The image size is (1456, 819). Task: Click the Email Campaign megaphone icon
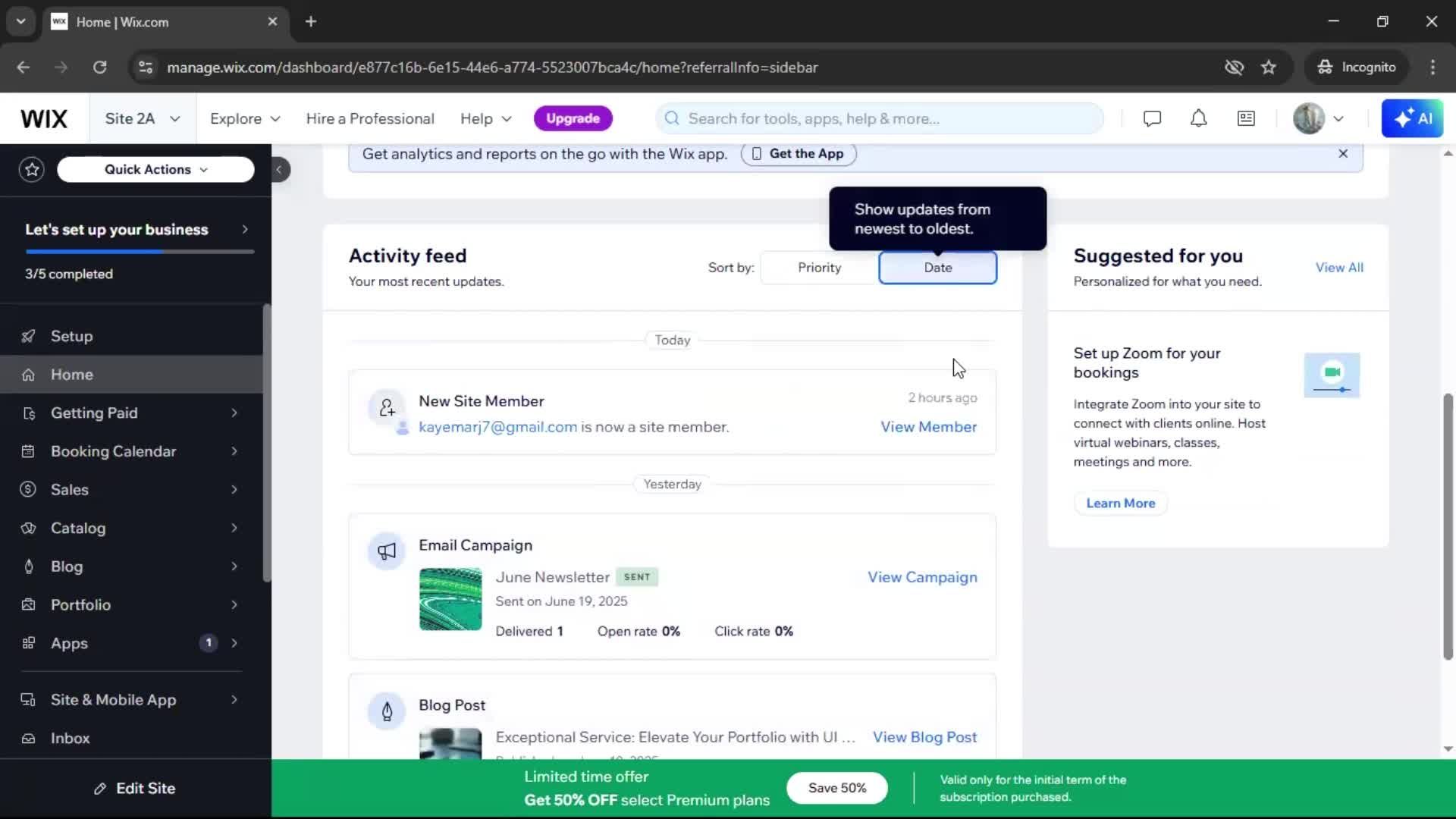(x=387, y=551)
